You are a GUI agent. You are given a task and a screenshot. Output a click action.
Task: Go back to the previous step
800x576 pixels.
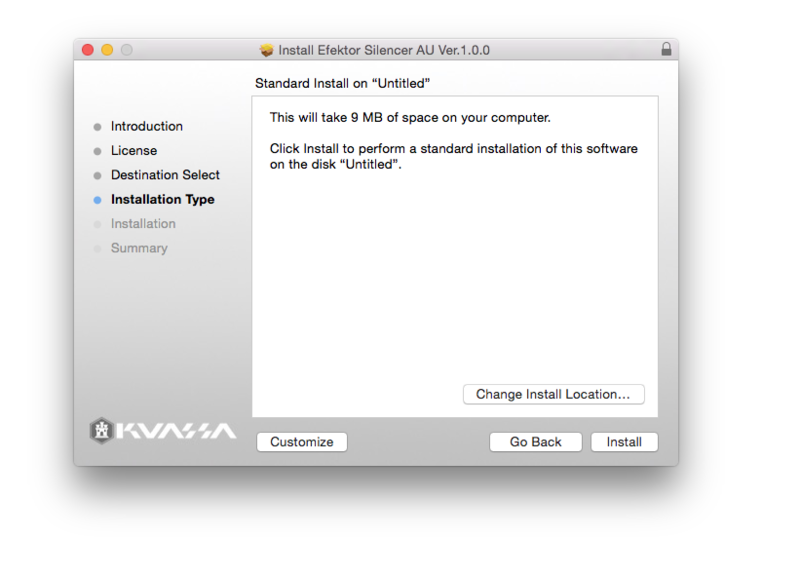pyautogui.click(x=535, y=442)
